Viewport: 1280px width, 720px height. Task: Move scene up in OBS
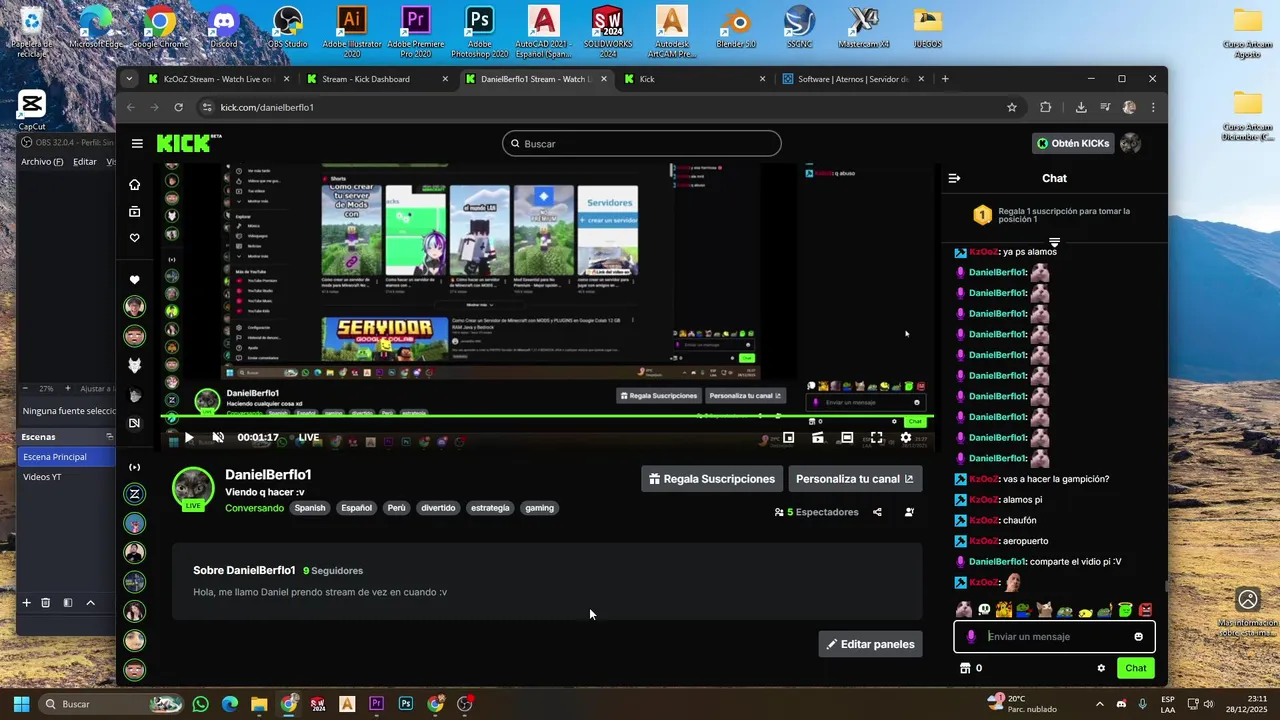tap(91, 603)
